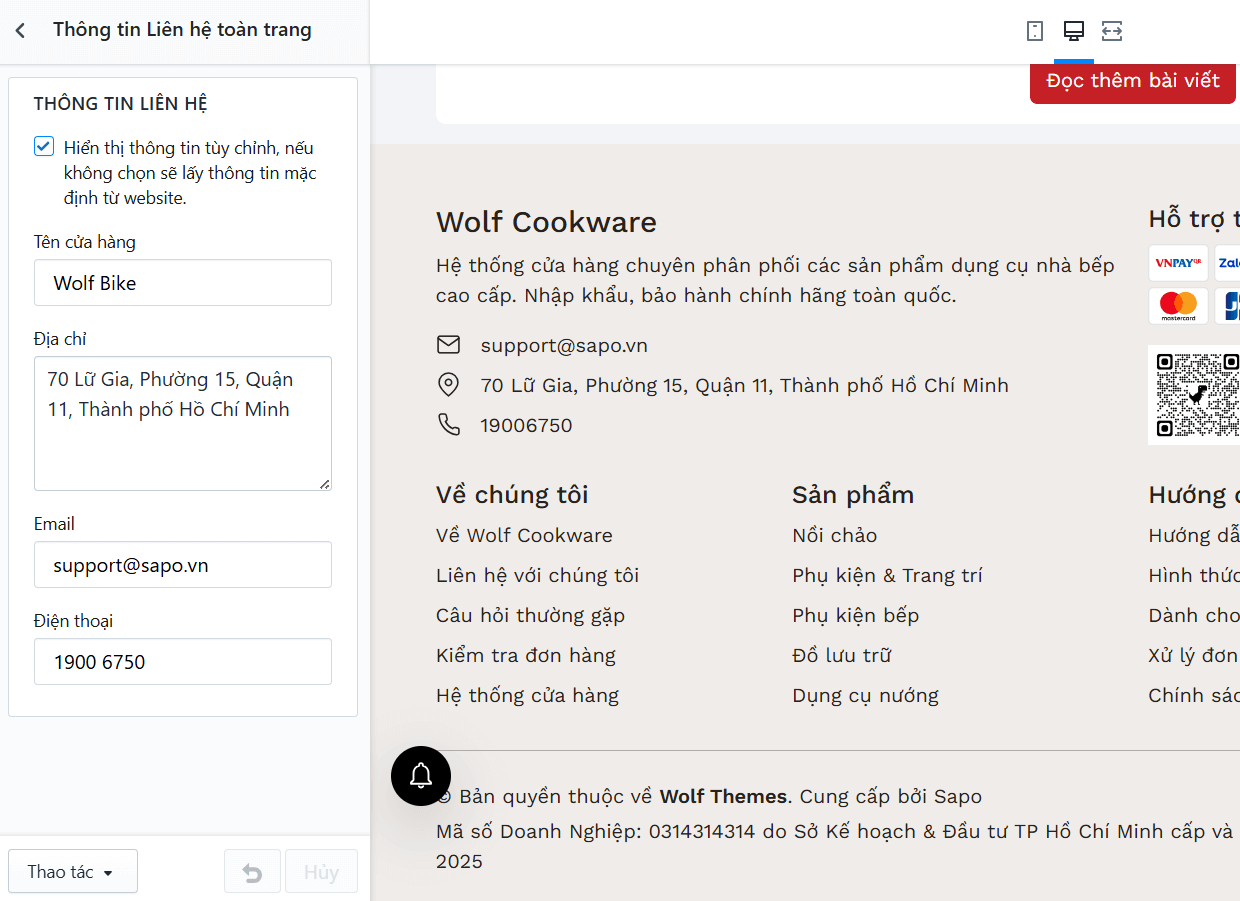Click the phone icon beside 19006750

coord(449,425)
